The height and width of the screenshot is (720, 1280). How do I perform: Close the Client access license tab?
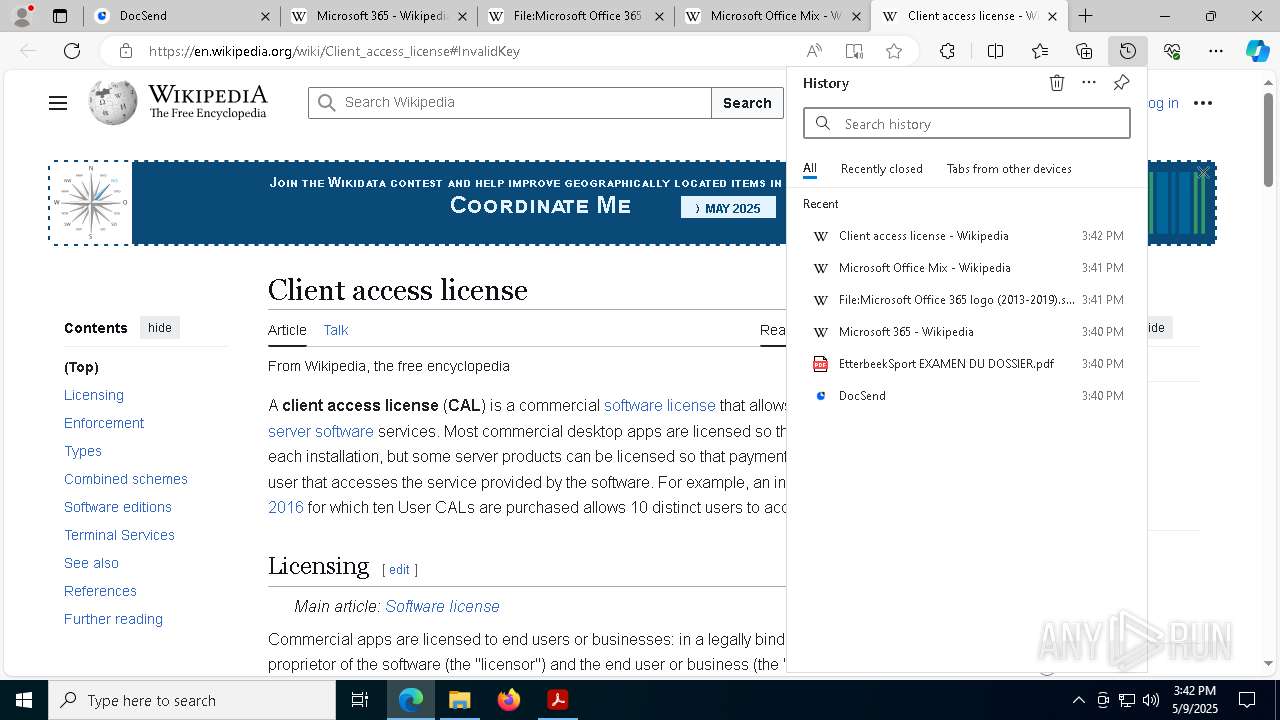(x=1052, y=16)
